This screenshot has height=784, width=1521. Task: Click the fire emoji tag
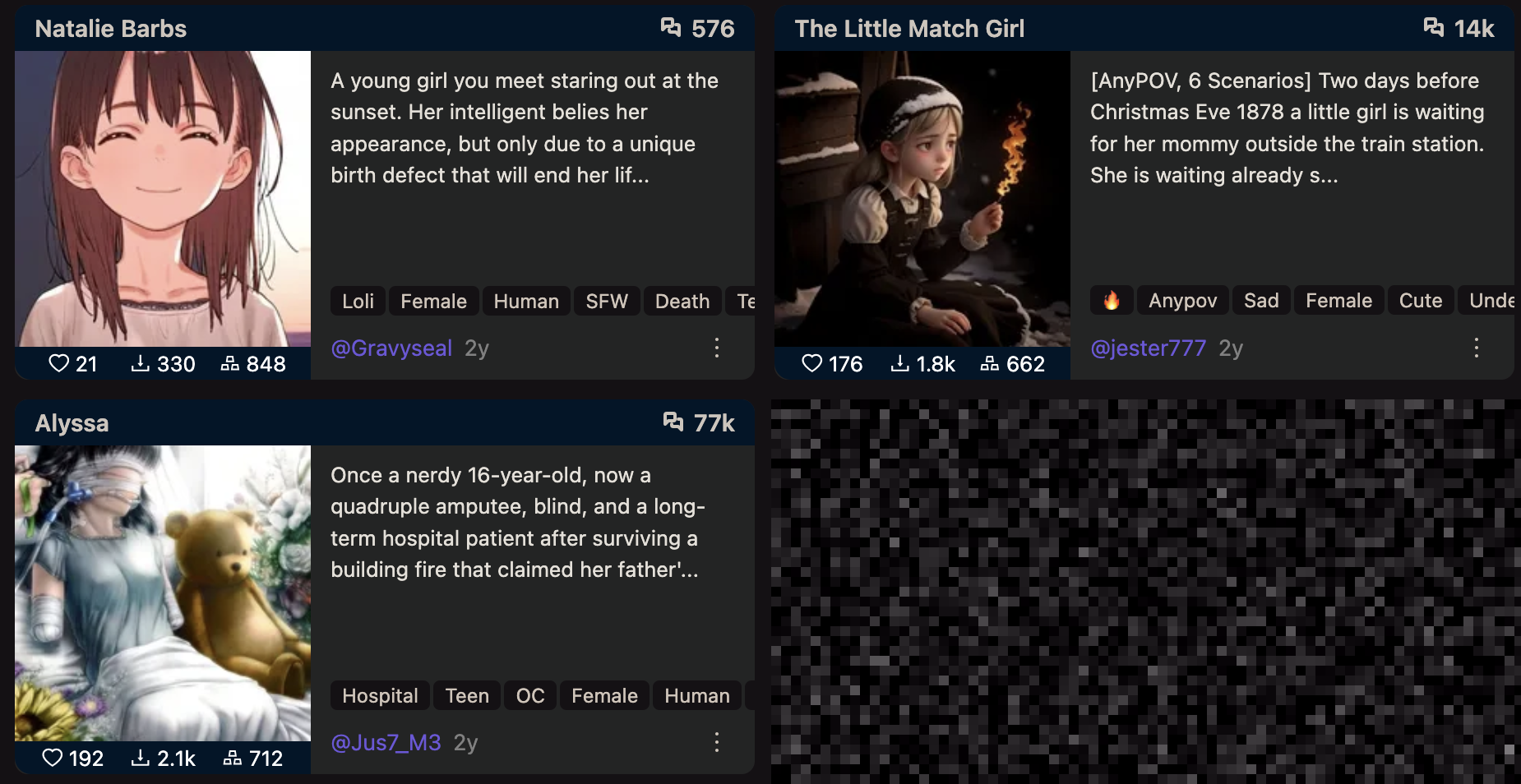[1112, 301]
